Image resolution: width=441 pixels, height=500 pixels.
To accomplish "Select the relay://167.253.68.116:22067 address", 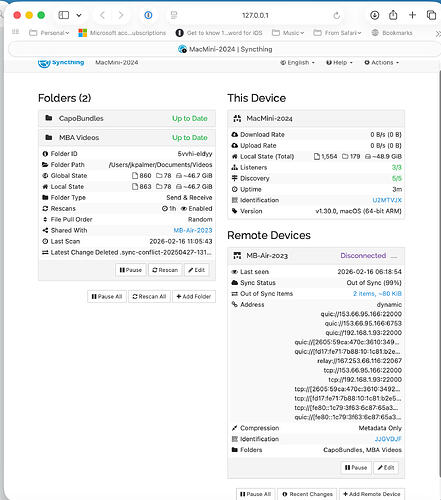I will 359,361.
